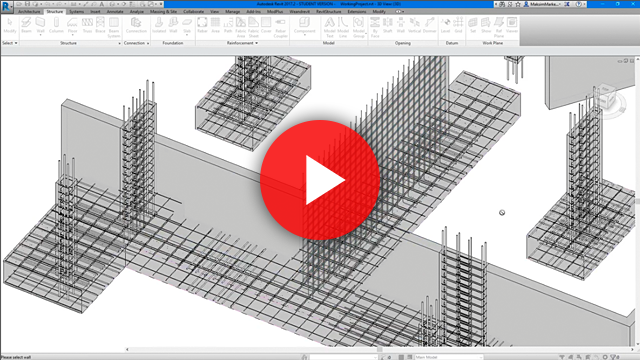Play the video with red play button
Viewport: 640px width, 360px height.
click(320, 180)
